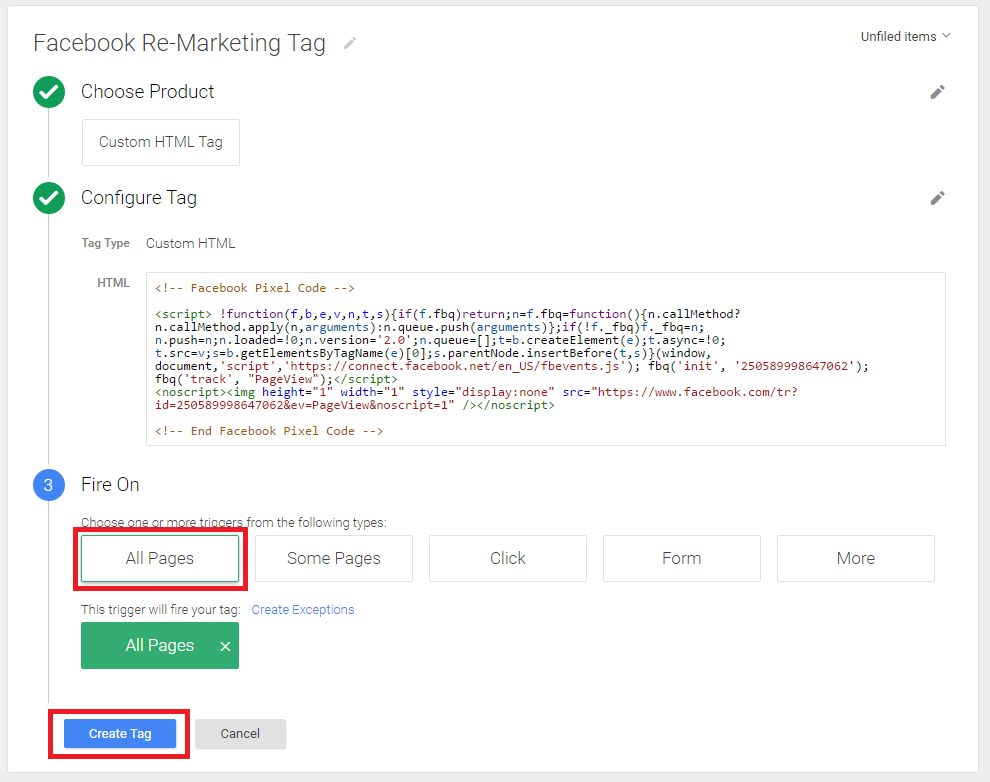Image resolution: width=990 pixels, height=782 pixels.
Task: Select the Some Pages trigger type
Action: click(334, 559)
